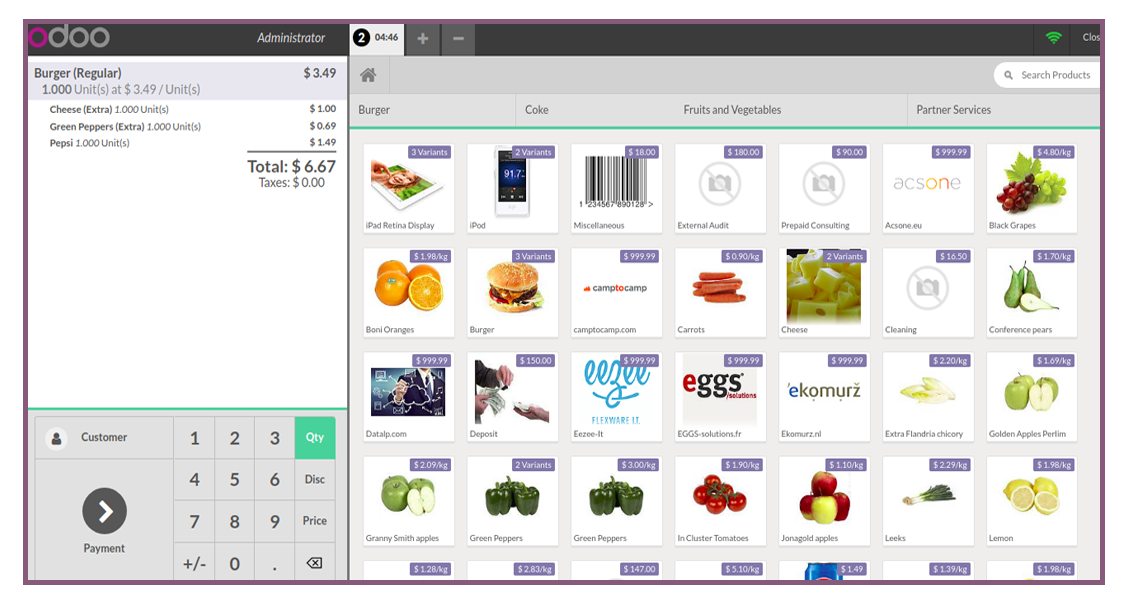Screen dimensions: 1126x607
Task: Add camptocamp.com product
Action: coord(616,292)
